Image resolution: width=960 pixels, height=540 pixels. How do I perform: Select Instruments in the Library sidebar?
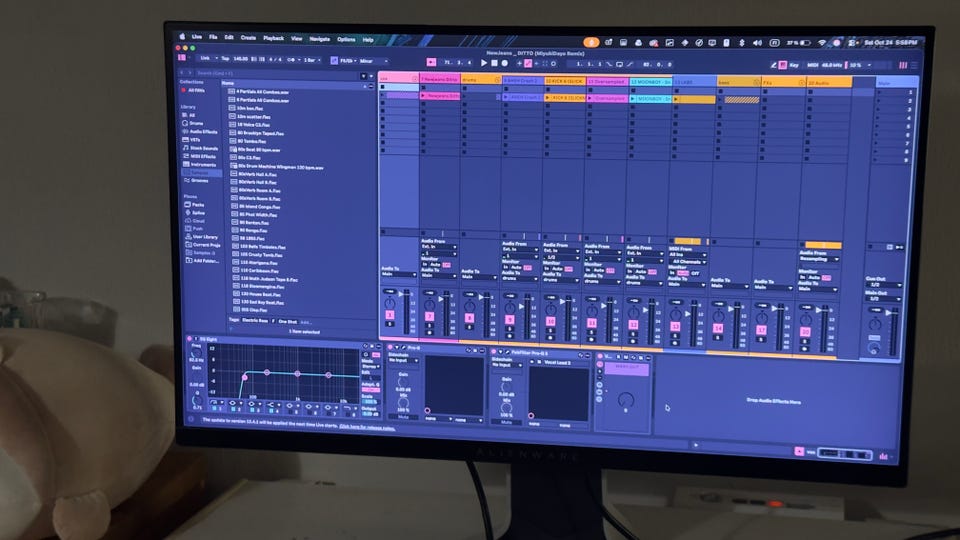[x=203, y=165]
